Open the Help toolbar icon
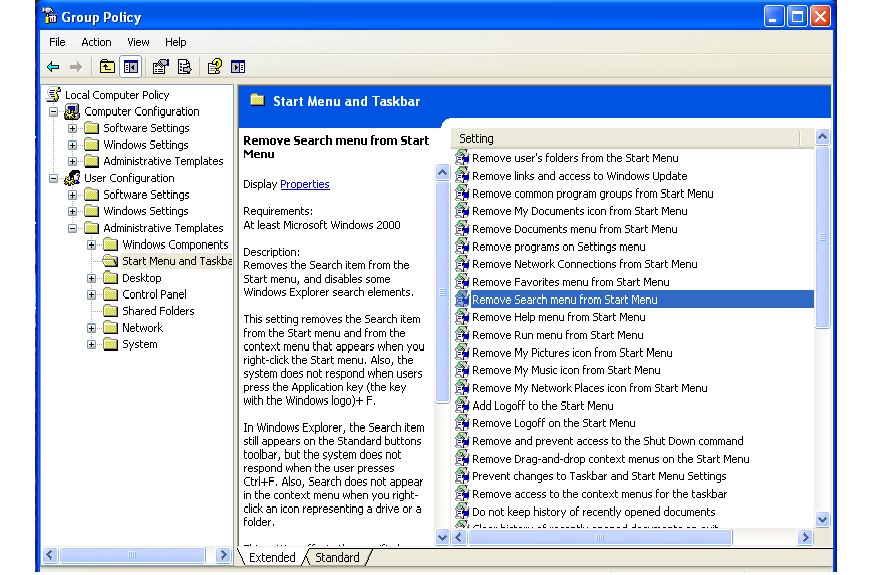Screen dimensions: 890x575 215,67
